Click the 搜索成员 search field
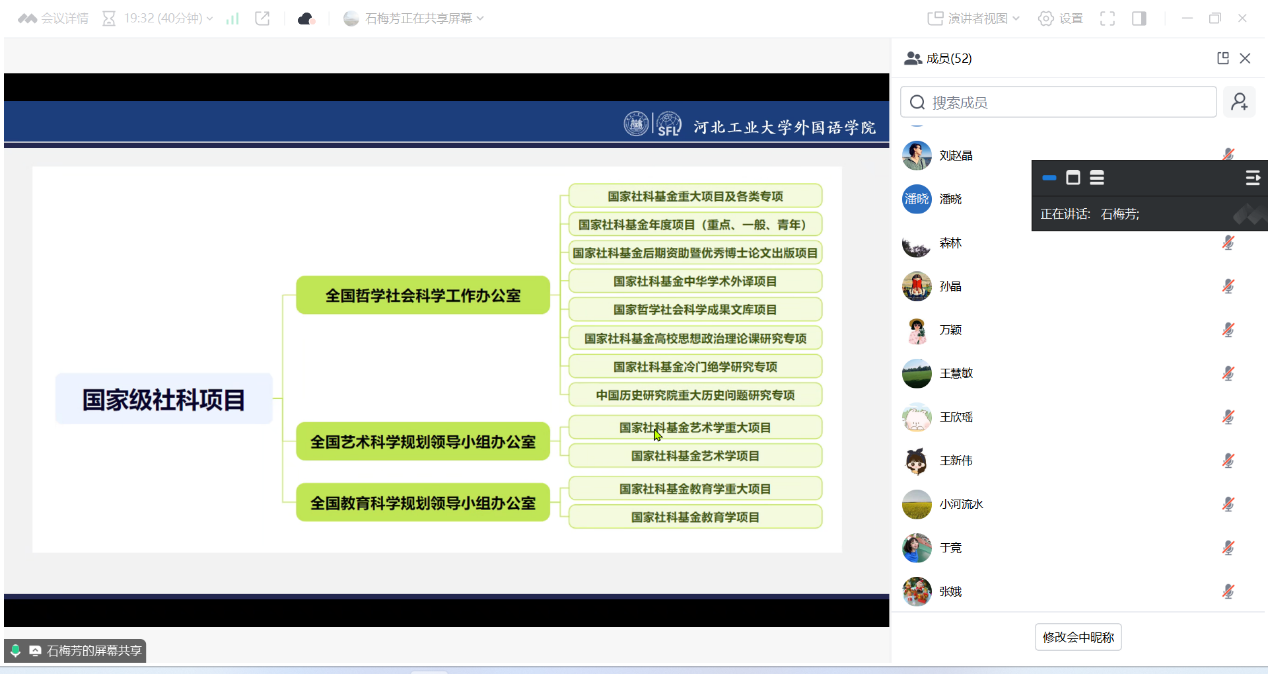 click(1058, 102)
